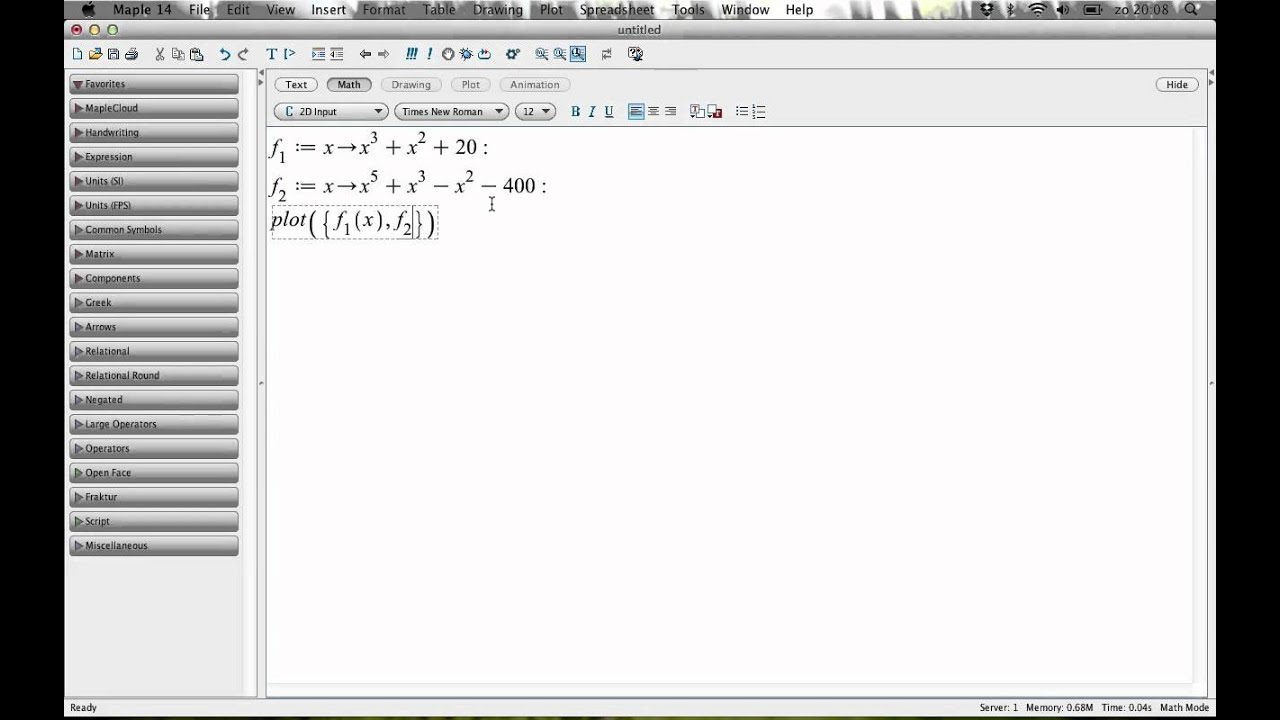Restart the Maple server with the toolbar icon

coord(484,54)
